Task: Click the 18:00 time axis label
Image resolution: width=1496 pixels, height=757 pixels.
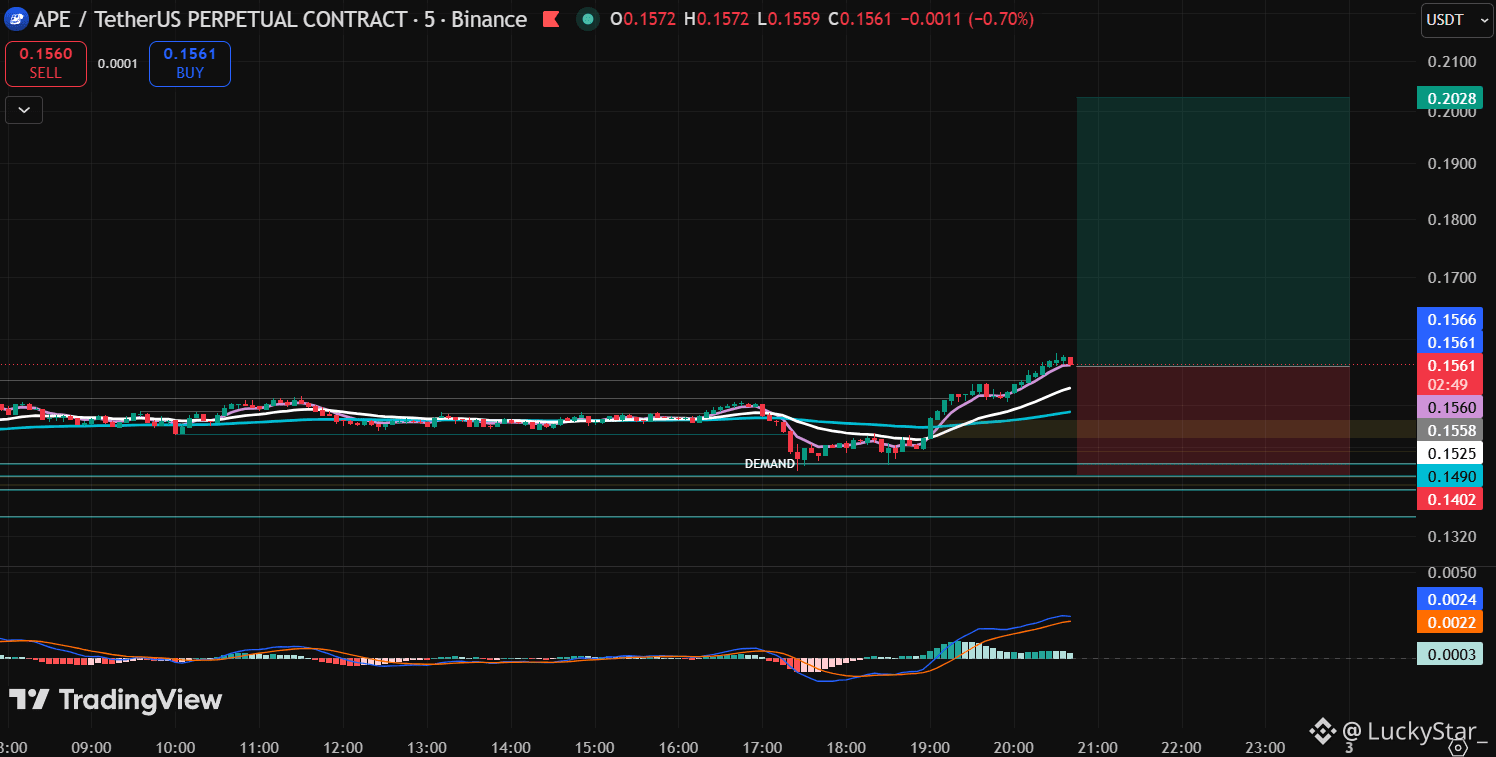Action: coord(847,747)
